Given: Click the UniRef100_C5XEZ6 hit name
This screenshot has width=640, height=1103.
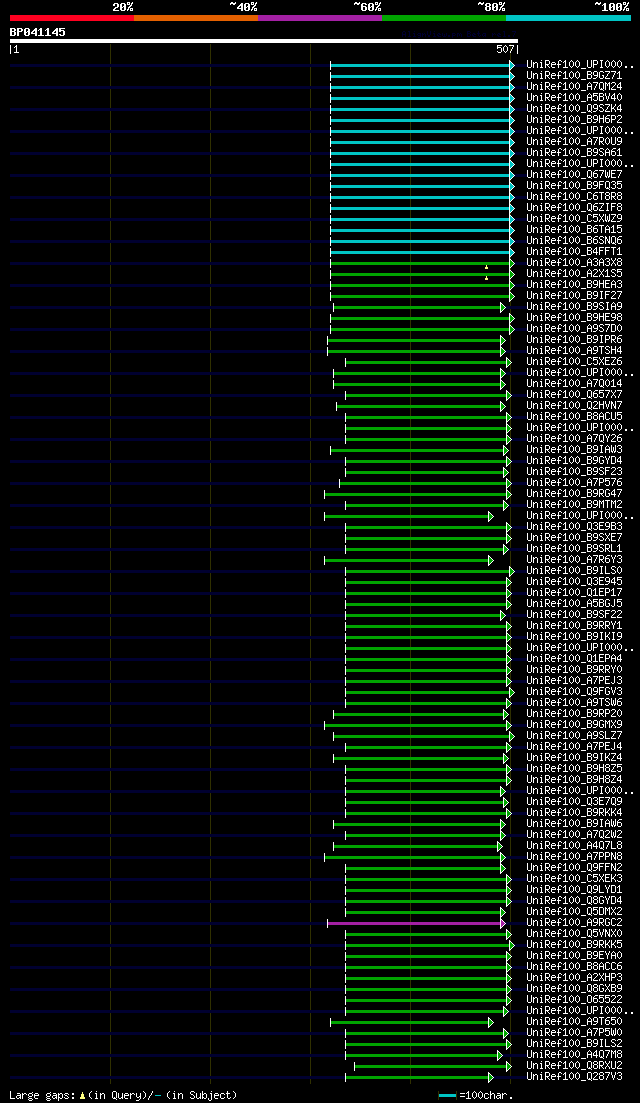Looking at the screenshot, I should click(574, 362).
